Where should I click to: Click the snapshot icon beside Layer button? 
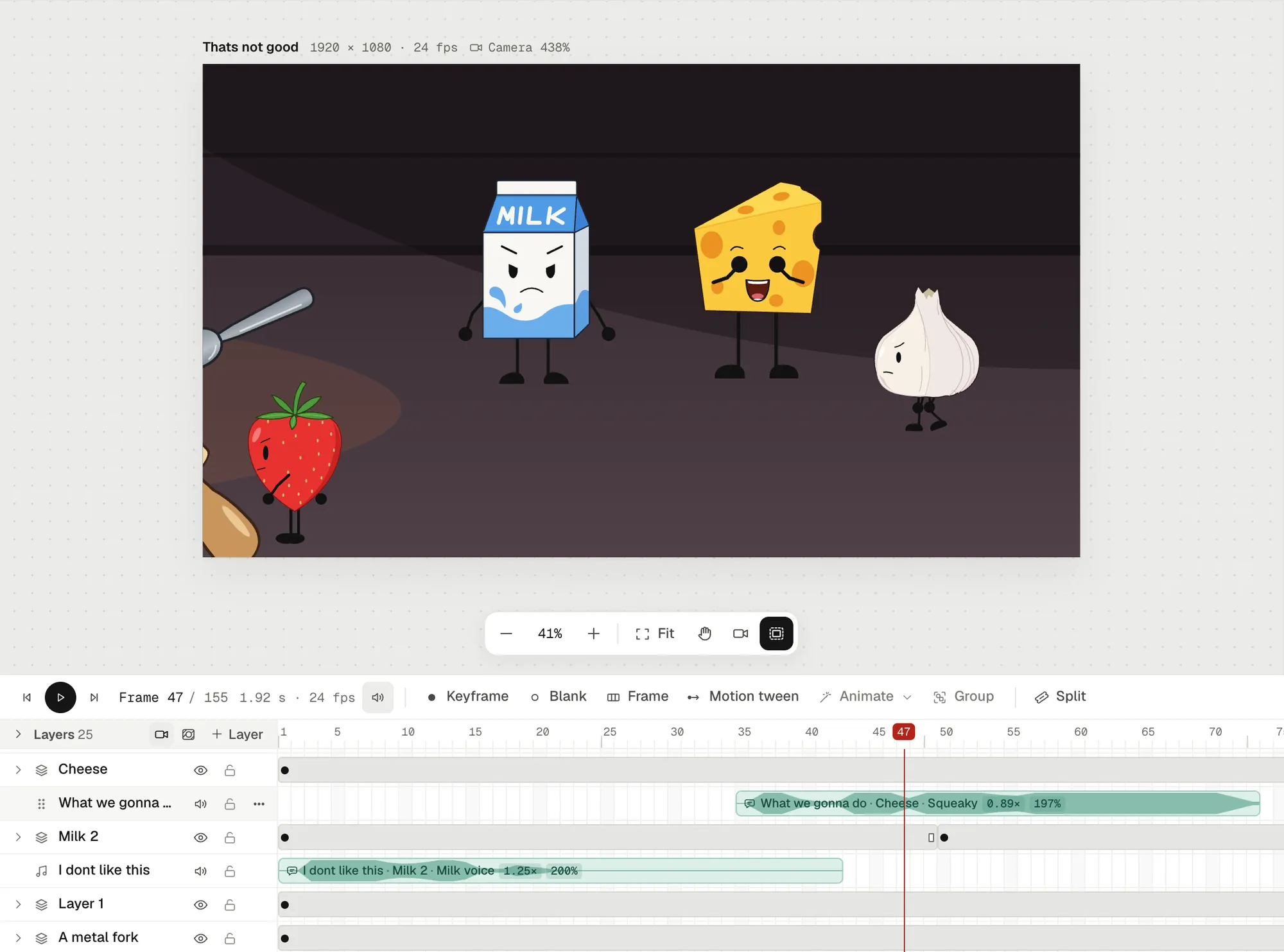(188, 734)
